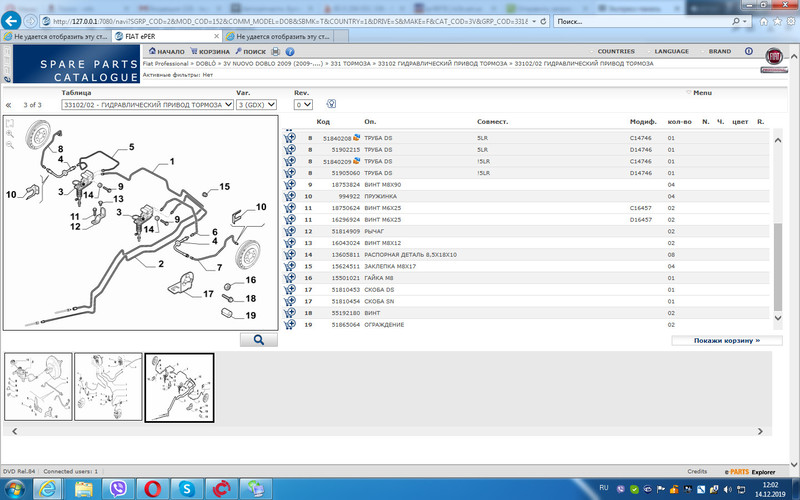The width and height of the screenshot is (800, 500).
Task: Open info icon beside code 51840208
Action: [356, 138]
